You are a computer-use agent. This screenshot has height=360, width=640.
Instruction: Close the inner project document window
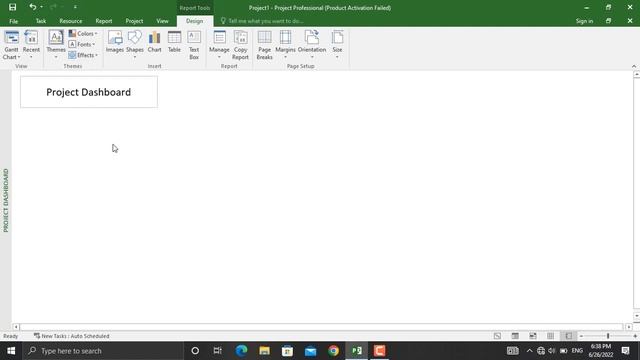point(630,21)
